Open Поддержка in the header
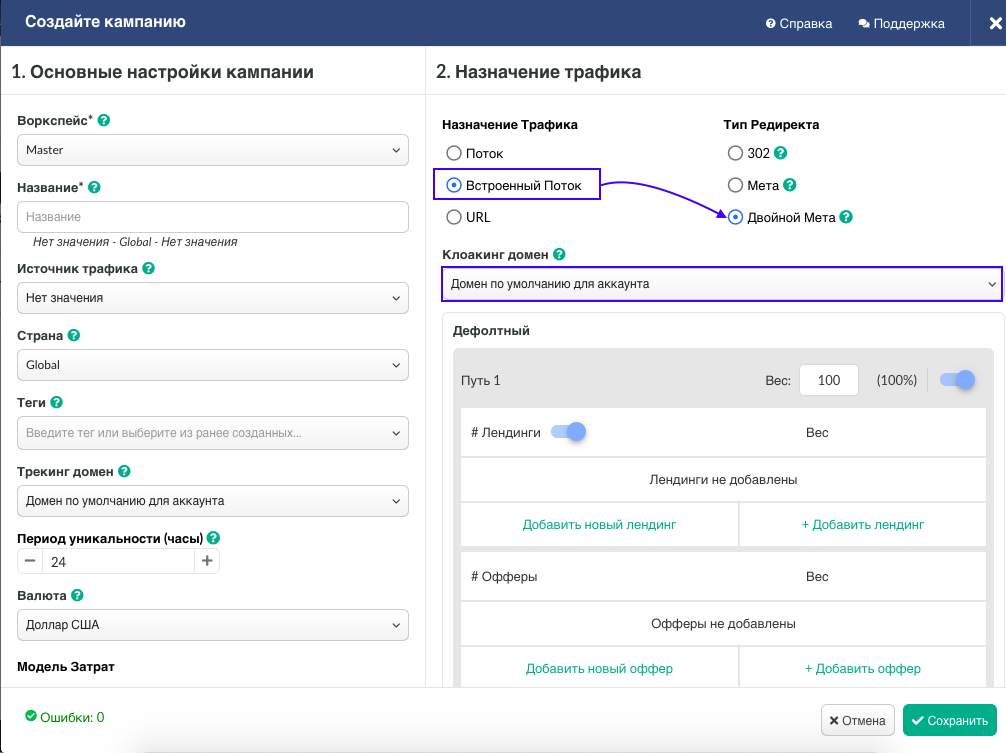Screen dimensions: 1006x753 [901, 23]
